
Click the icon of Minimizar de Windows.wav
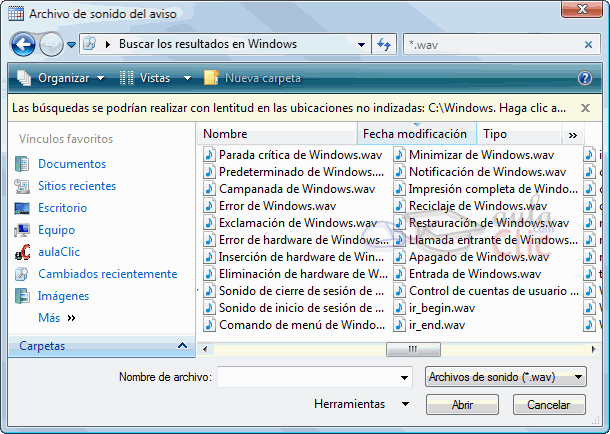pyautogui.click(x=399, y=155)
